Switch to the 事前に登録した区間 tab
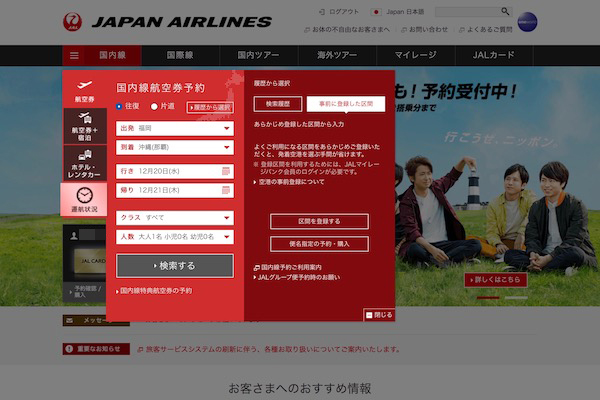This screenshot has width=600, height=400. click(x=346, y=104)
